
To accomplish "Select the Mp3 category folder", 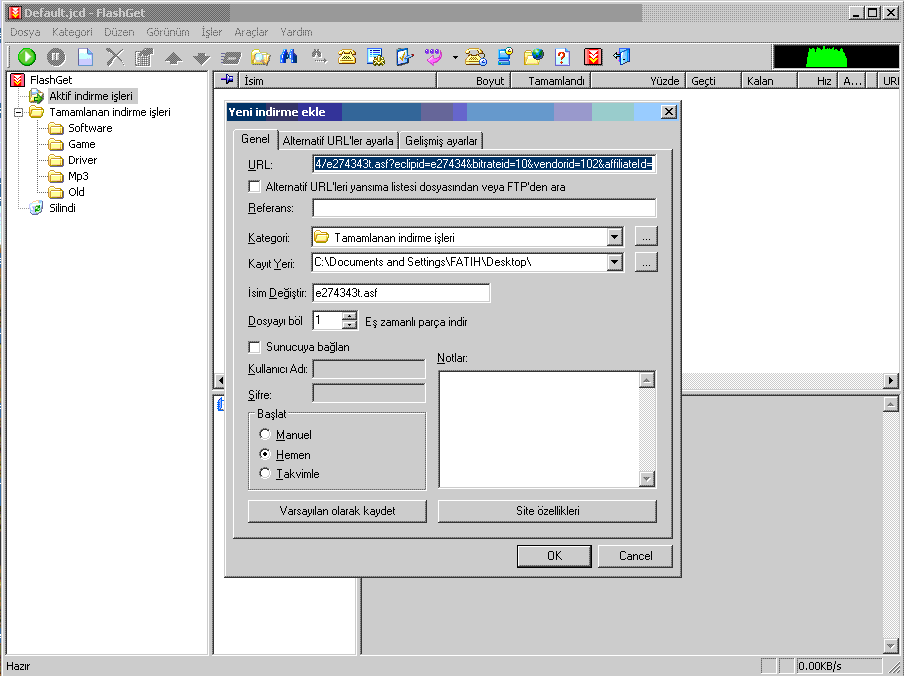I will pos(78,176).
